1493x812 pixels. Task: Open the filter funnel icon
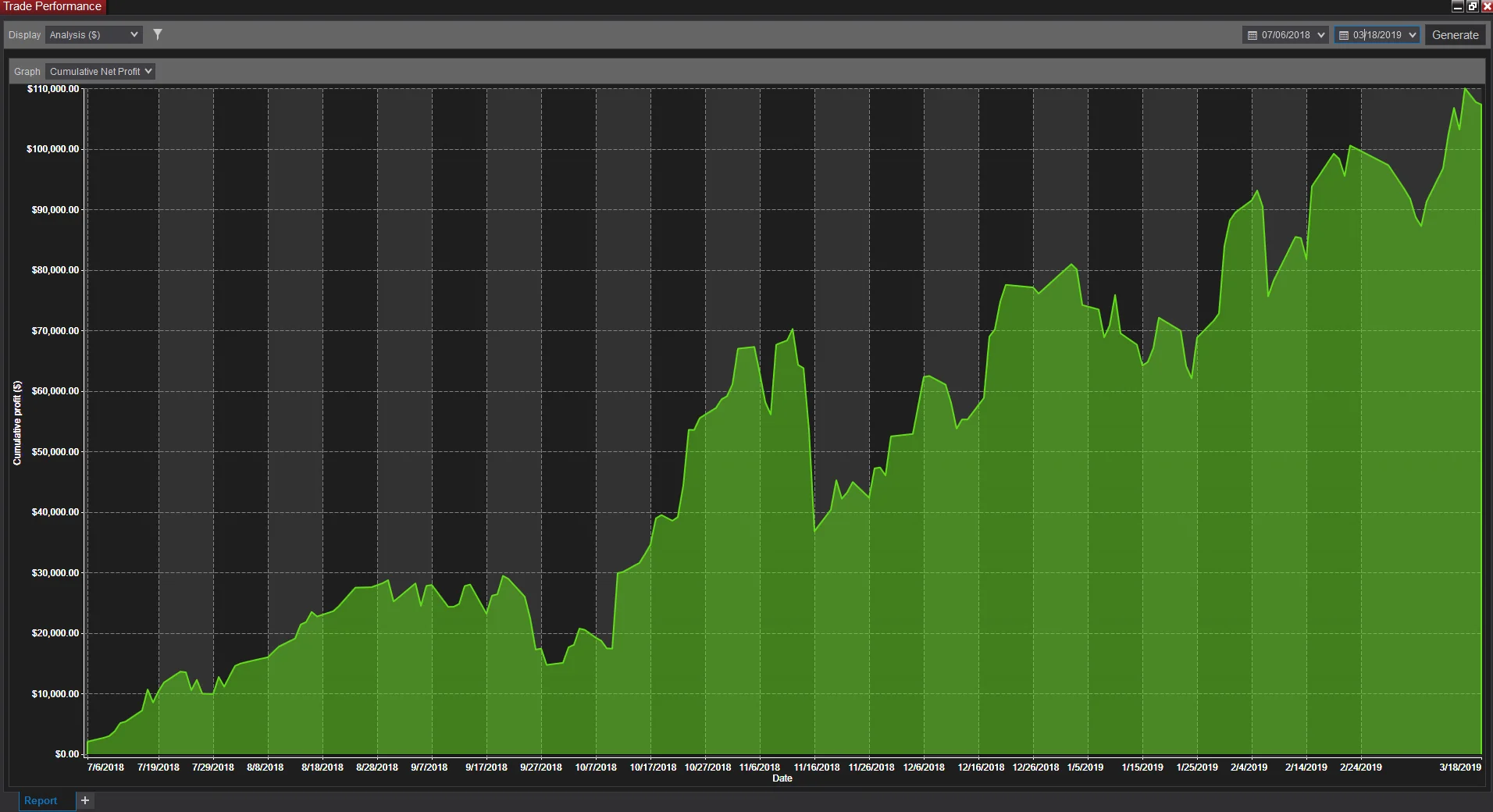click(x=158, y=34)
